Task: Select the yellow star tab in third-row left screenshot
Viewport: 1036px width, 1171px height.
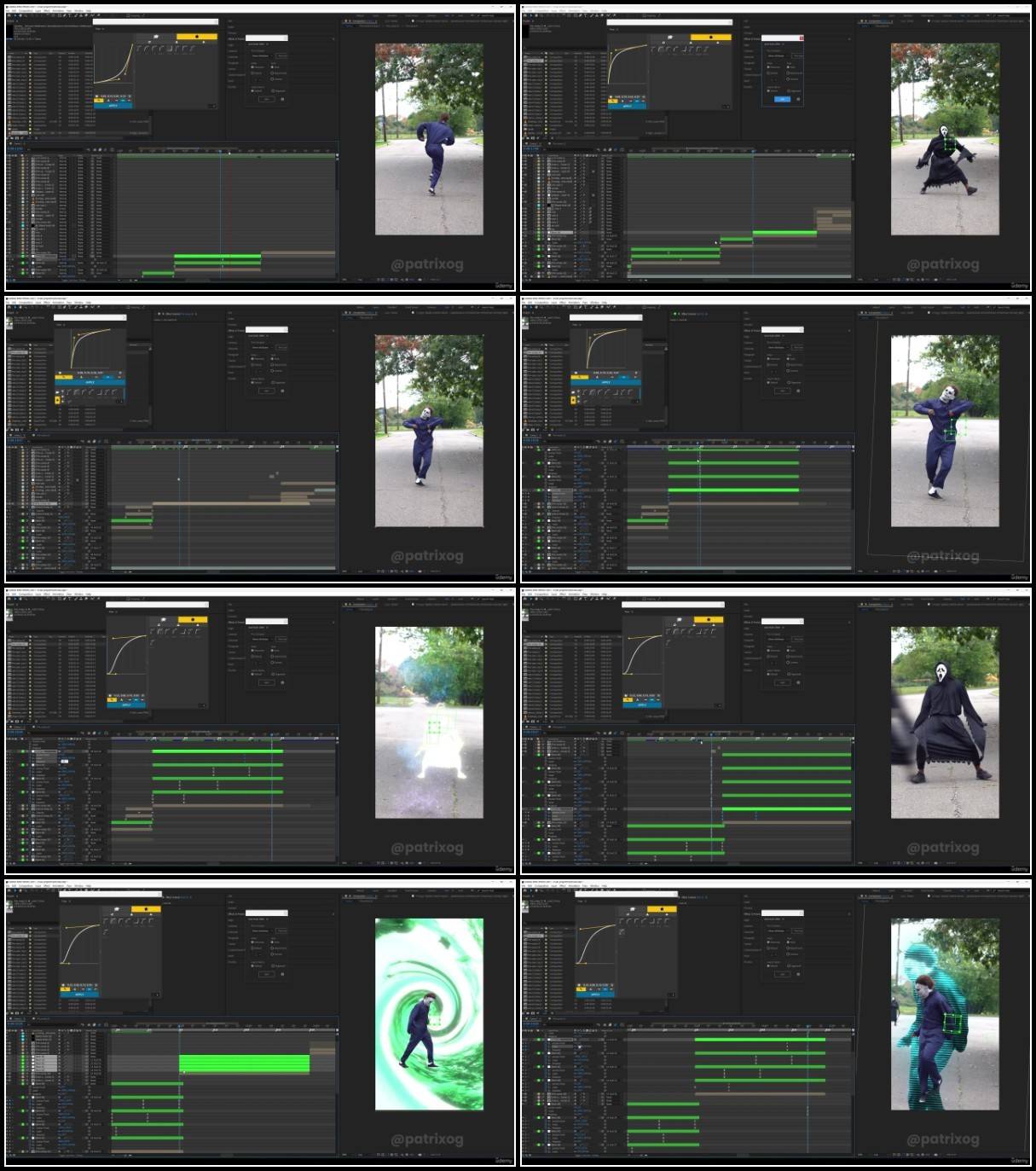Action: [193, 620]
